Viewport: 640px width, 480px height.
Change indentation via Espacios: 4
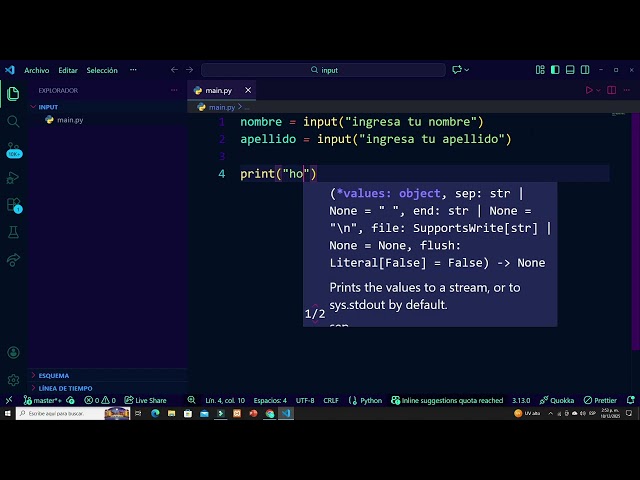(270, 401)
